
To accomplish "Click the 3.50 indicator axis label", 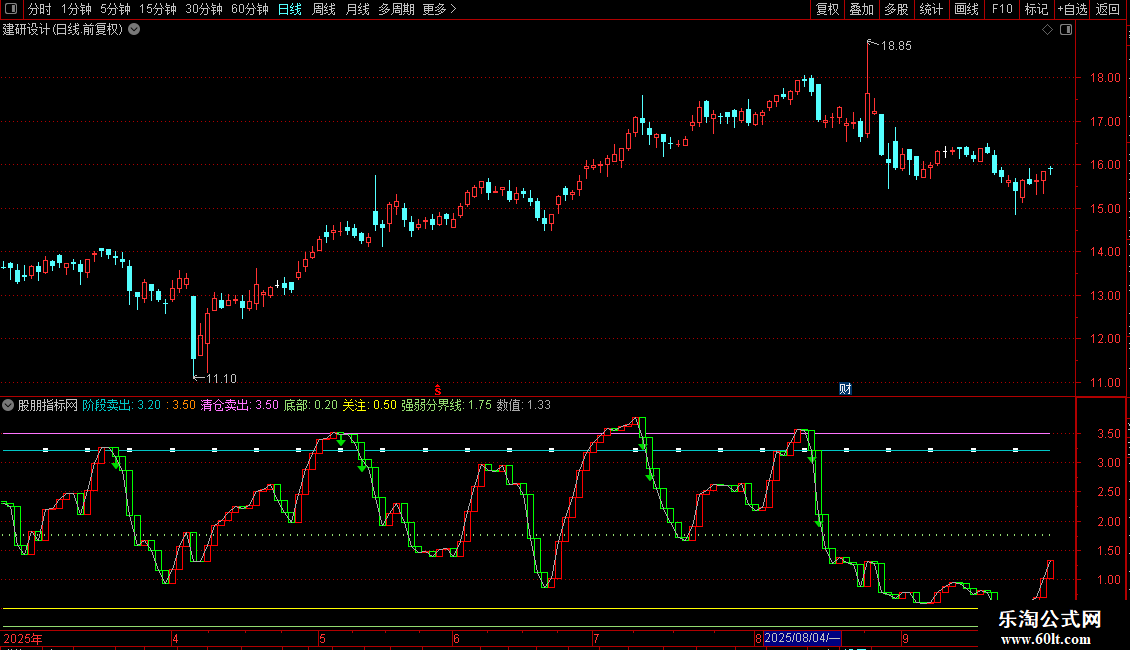I will 1108,434.
